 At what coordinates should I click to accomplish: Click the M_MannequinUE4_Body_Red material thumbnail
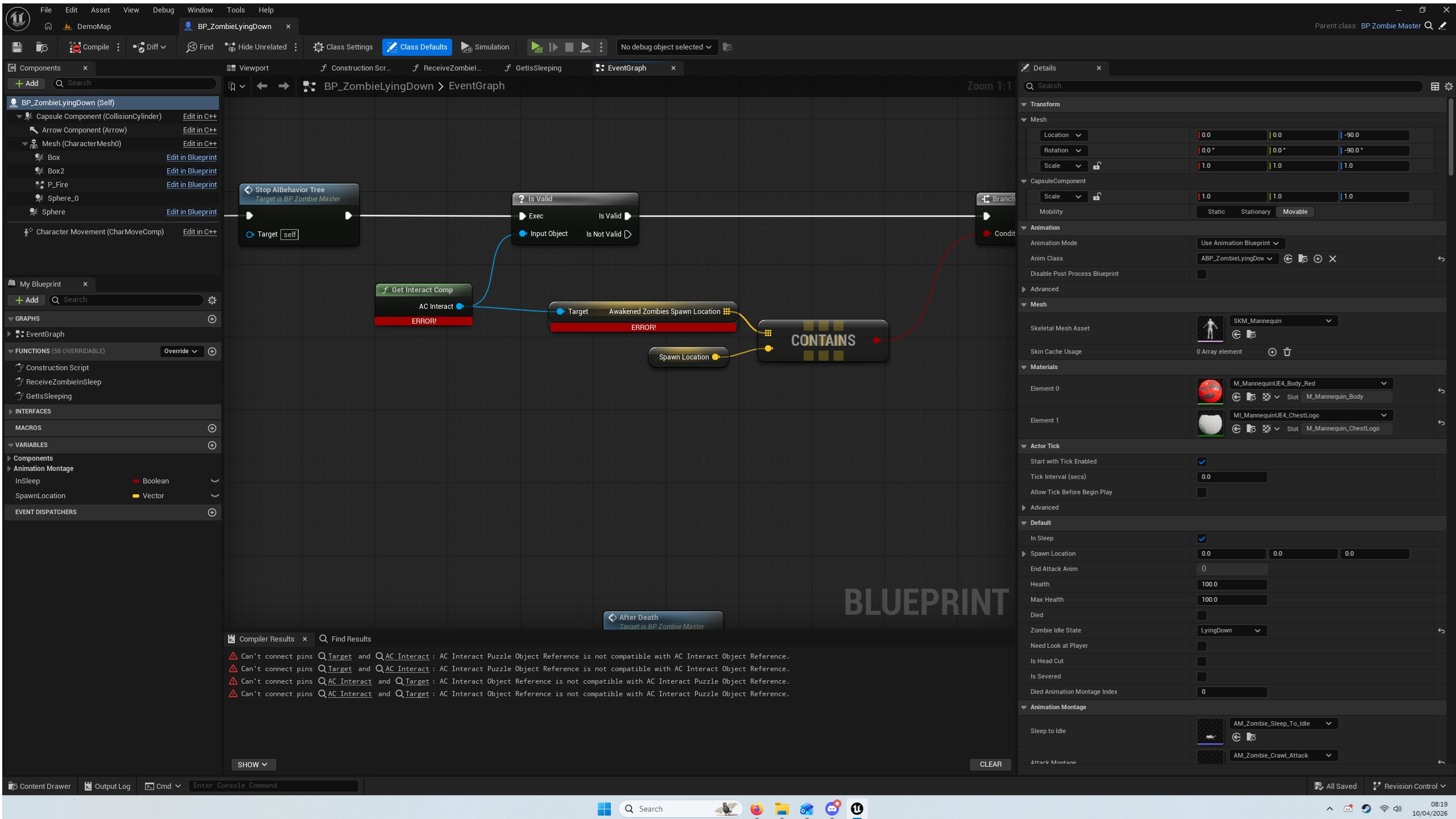[1210, 391]
